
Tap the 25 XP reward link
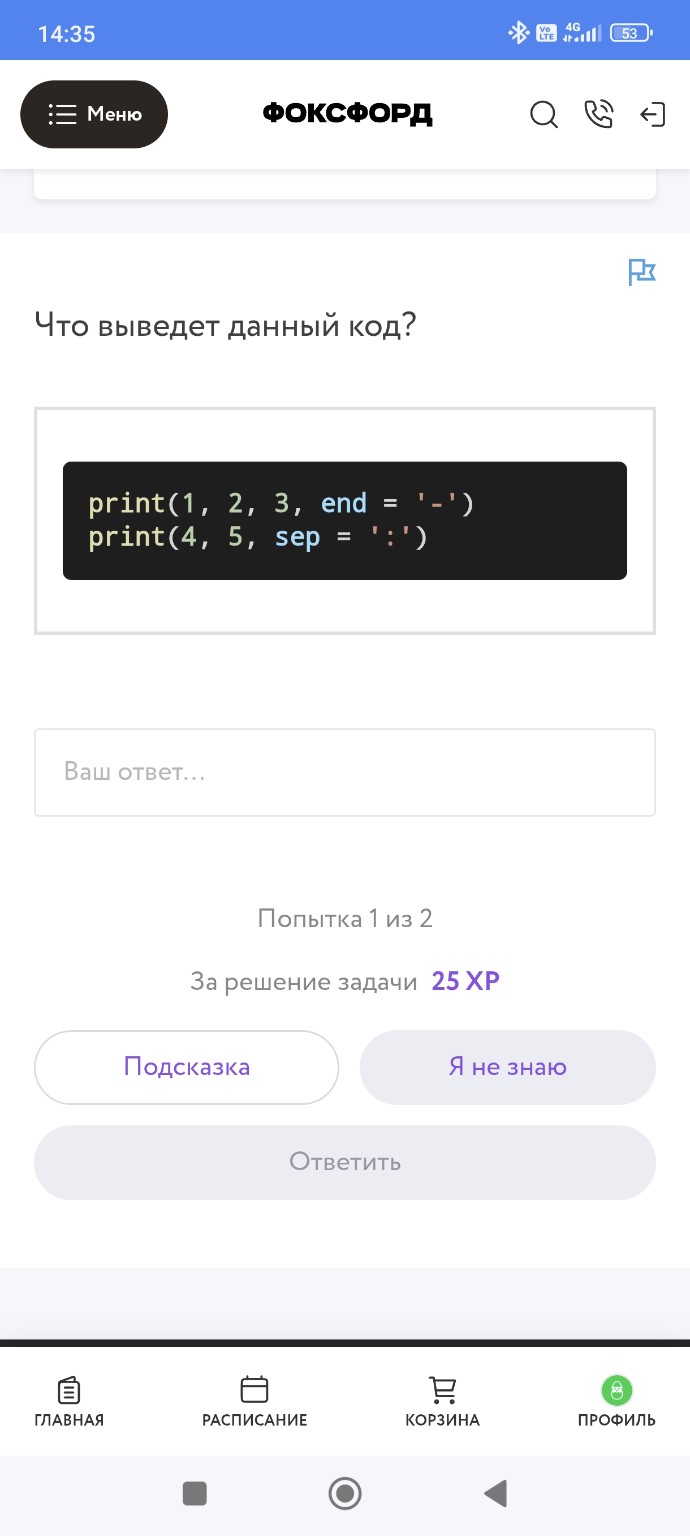465,980
